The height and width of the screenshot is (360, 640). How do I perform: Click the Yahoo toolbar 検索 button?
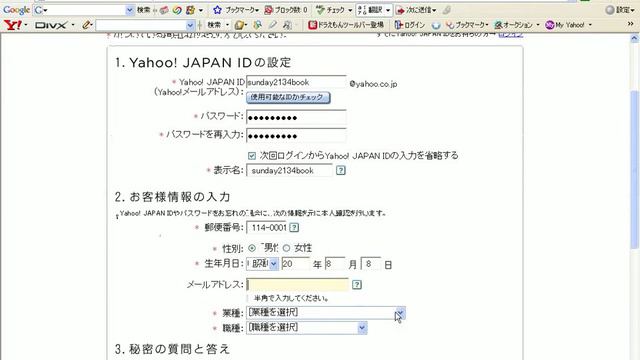[214, 25]
